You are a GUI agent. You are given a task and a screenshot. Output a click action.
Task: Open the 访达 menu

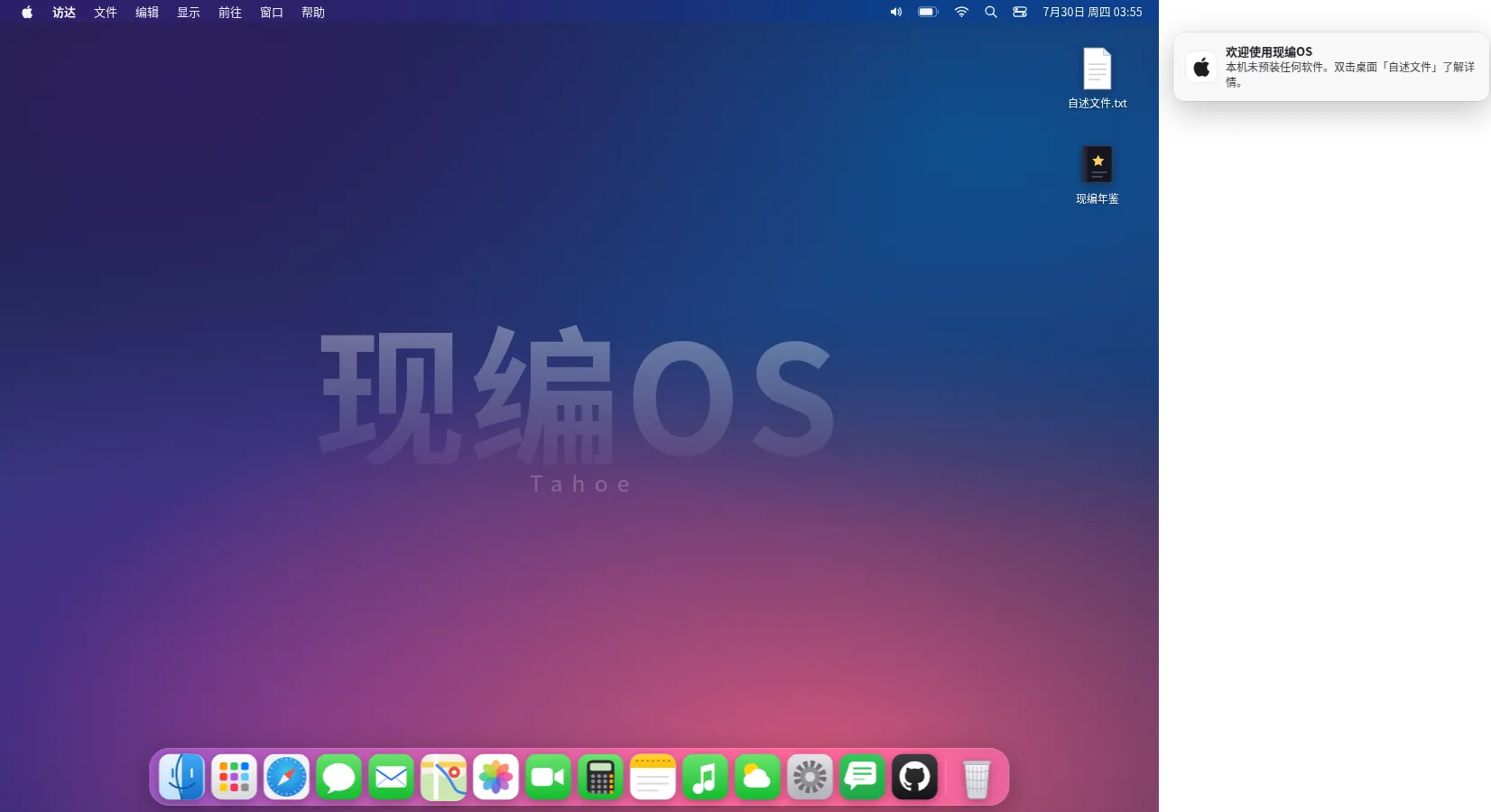tap(64, 12)
